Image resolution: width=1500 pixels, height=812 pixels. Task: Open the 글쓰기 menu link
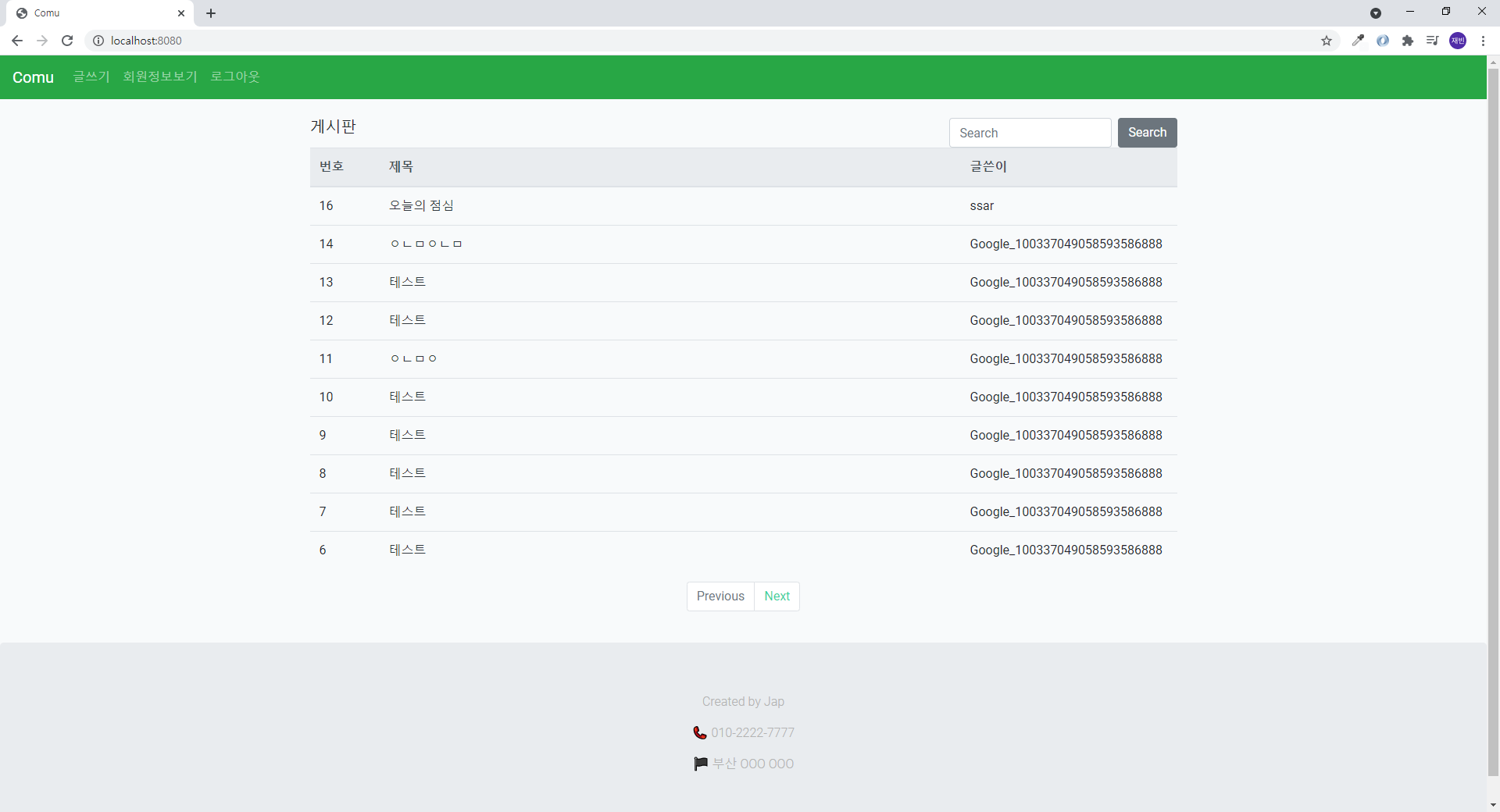point(91,77)
